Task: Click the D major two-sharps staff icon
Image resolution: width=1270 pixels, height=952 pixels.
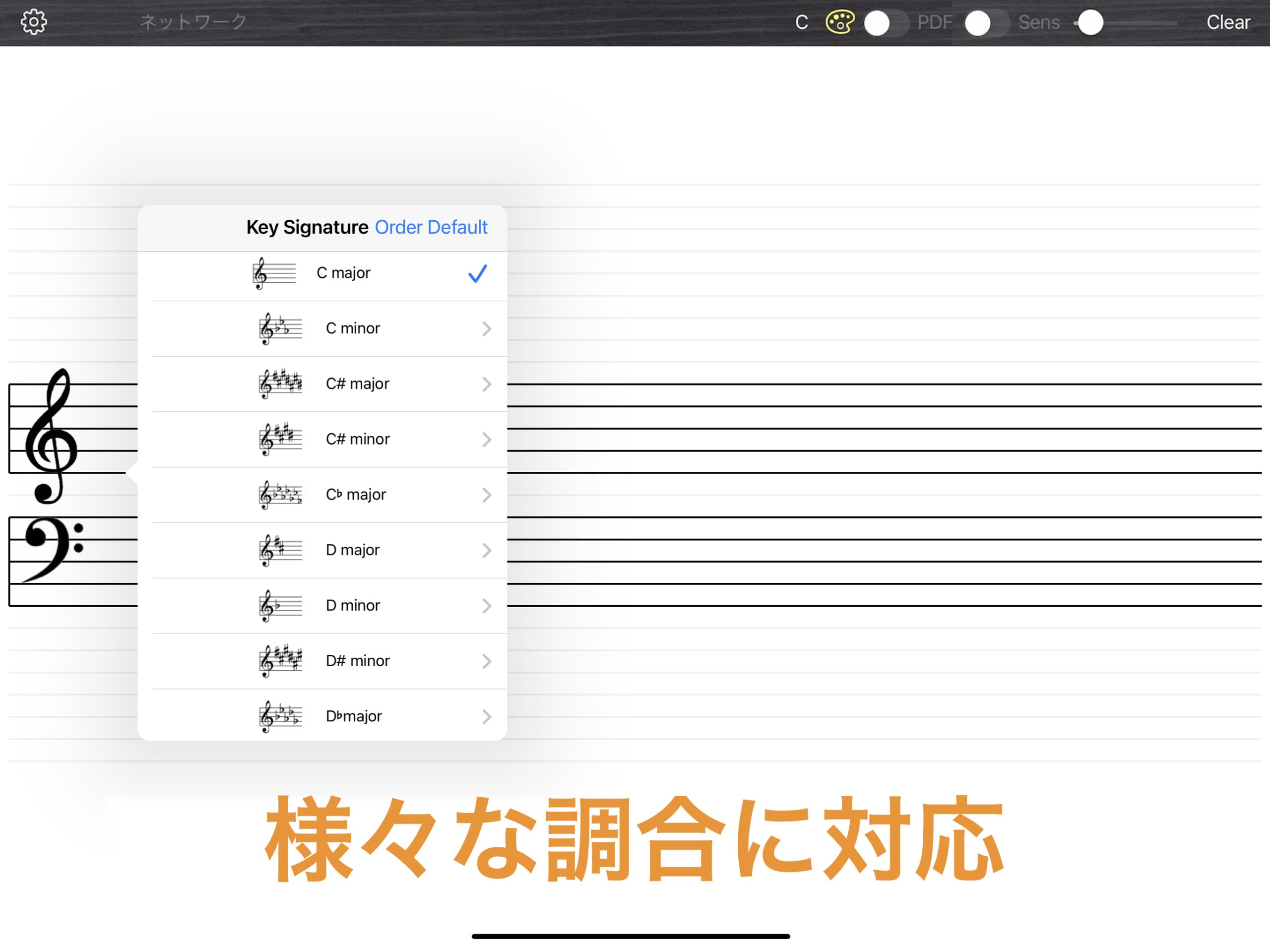Action: [280, 551]
